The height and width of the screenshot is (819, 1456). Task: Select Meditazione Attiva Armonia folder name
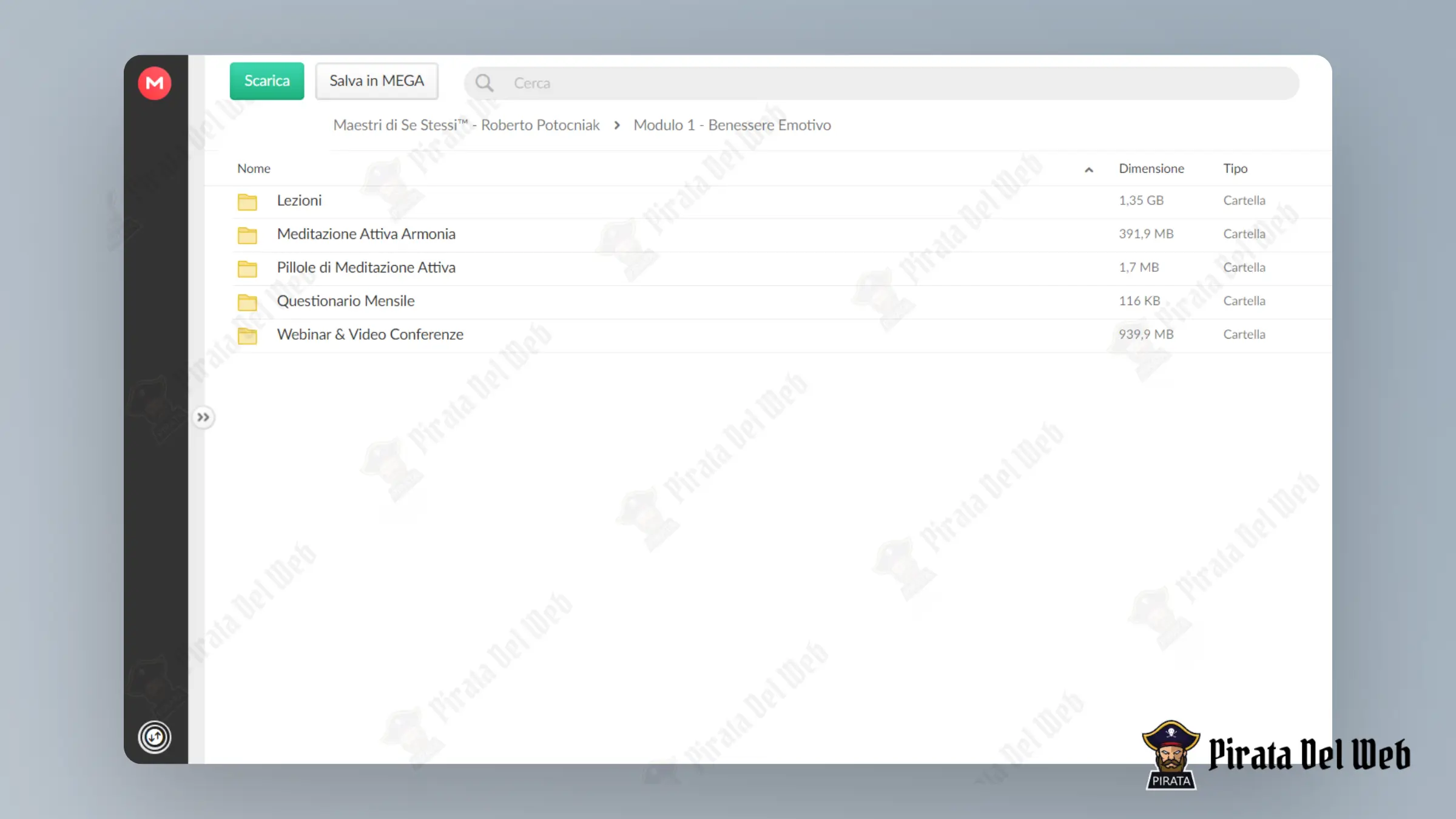(366, 234)
